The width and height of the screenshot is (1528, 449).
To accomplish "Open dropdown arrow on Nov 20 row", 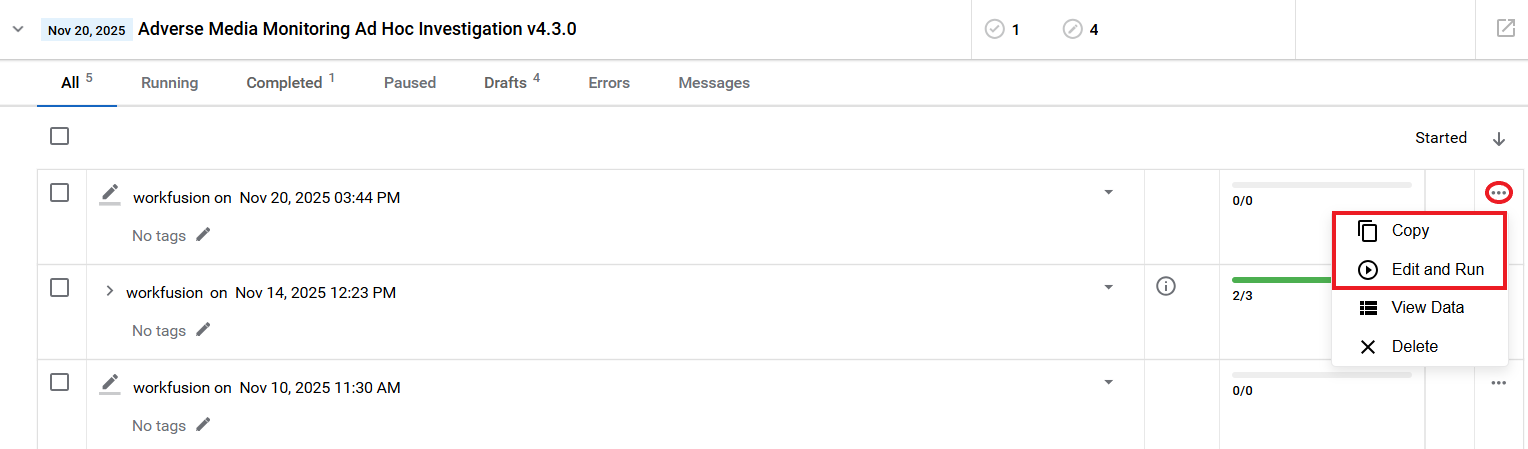I will click(1108, 192).
